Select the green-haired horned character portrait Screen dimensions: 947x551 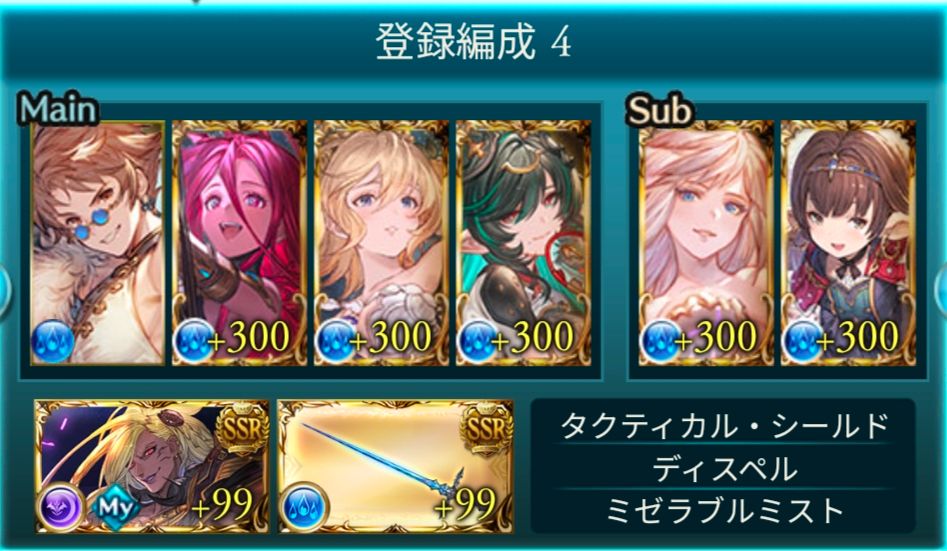point(524,243)
